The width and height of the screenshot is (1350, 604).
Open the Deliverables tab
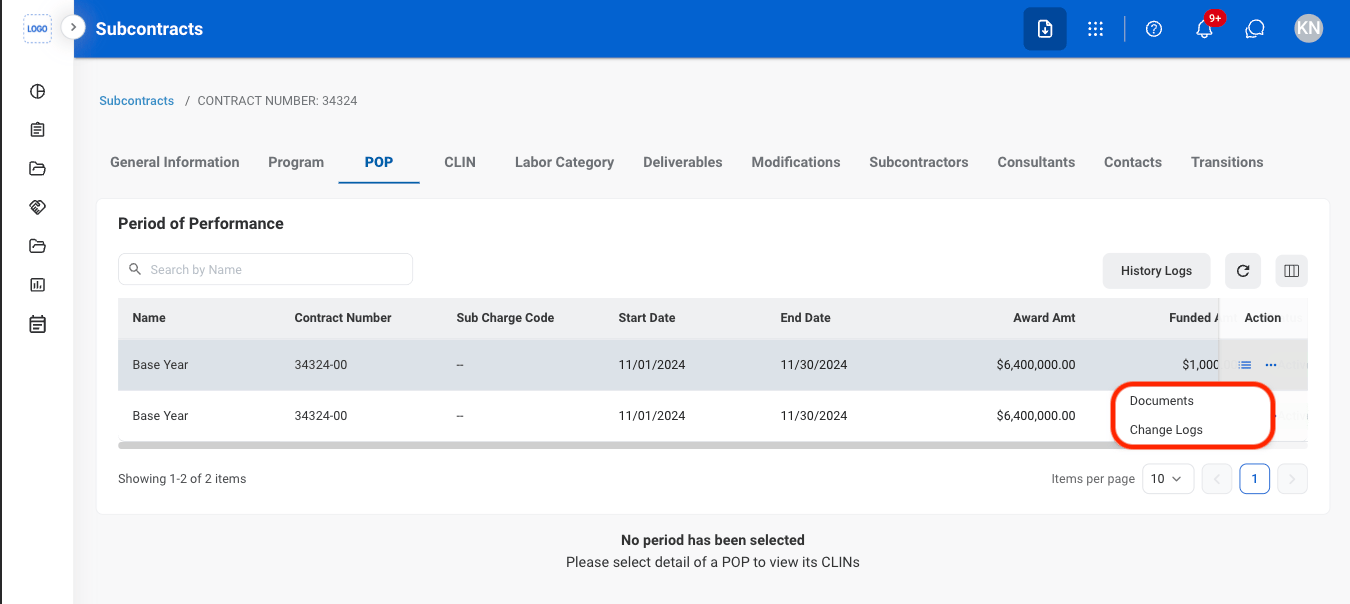tap(683, 162)
